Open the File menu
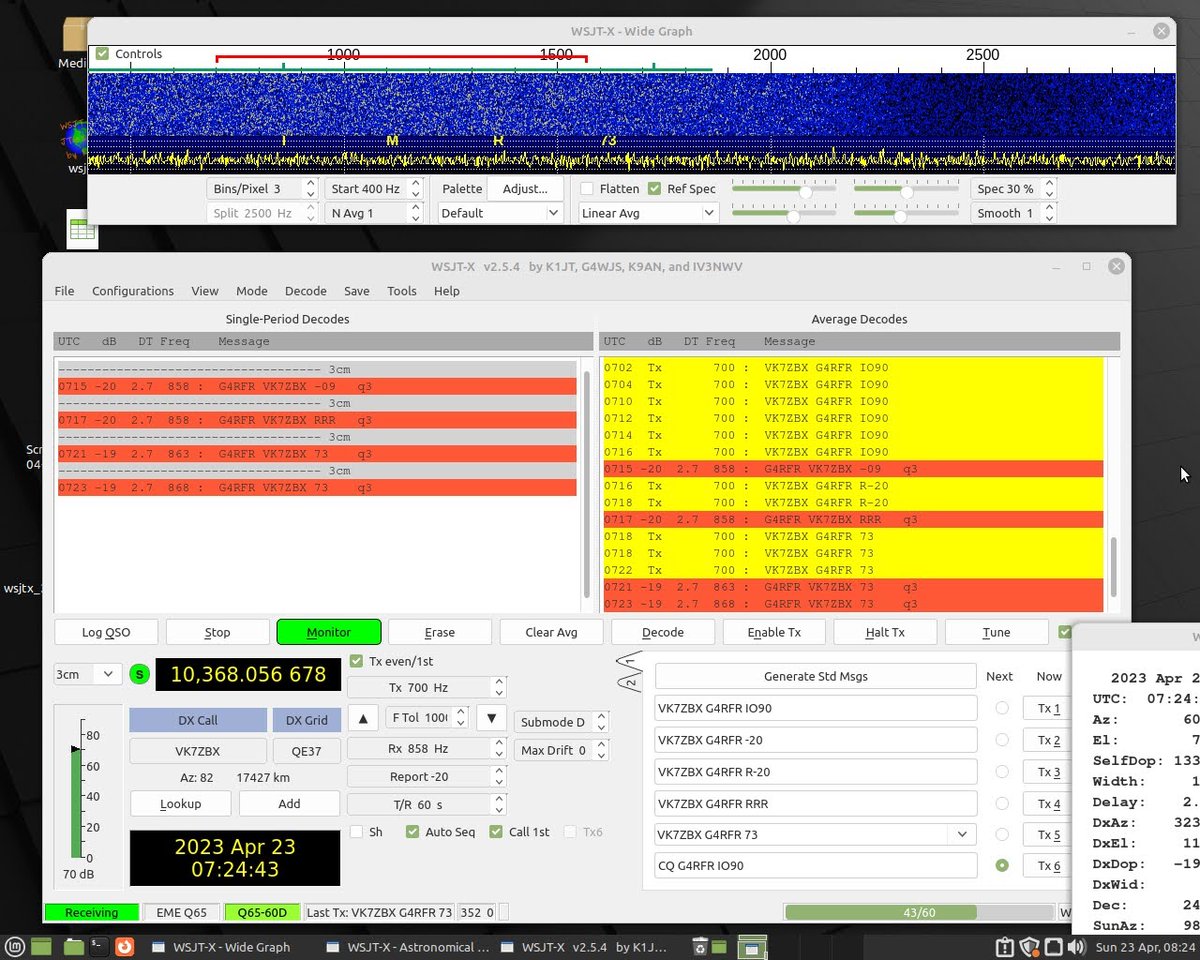 pos(64,291)
